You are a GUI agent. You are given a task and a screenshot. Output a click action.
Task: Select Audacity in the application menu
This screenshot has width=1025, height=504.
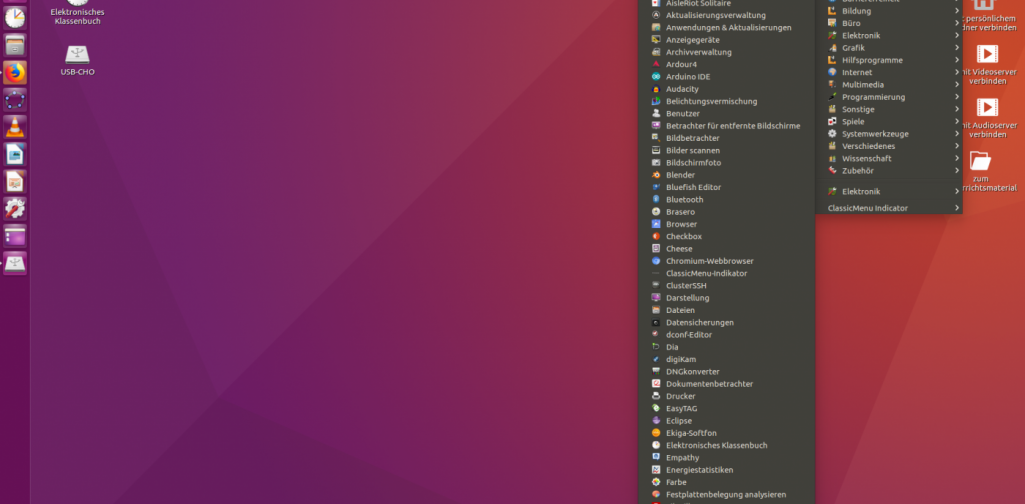683,89
